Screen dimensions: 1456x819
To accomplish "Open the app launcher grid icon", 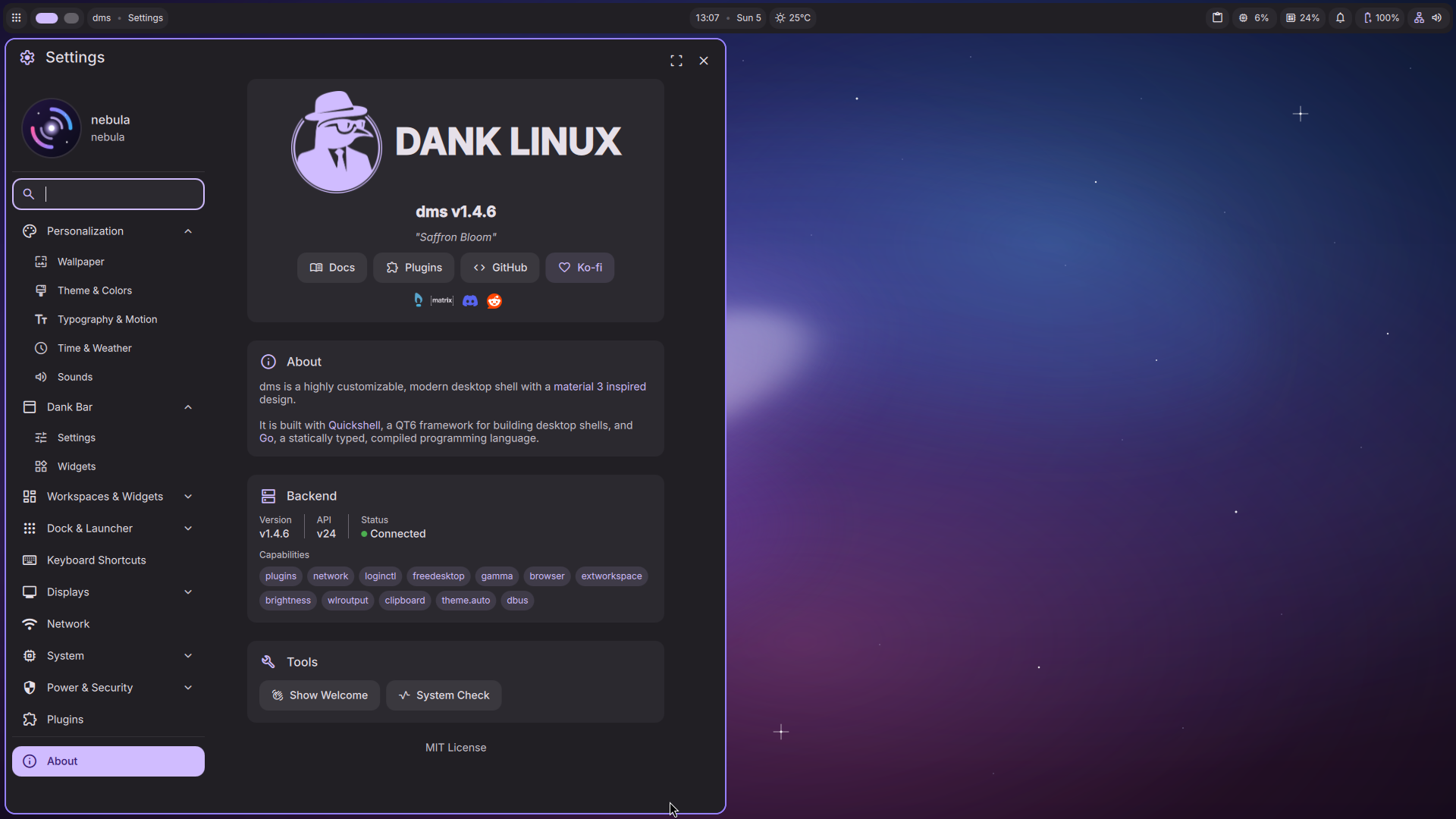I will 16,17.
